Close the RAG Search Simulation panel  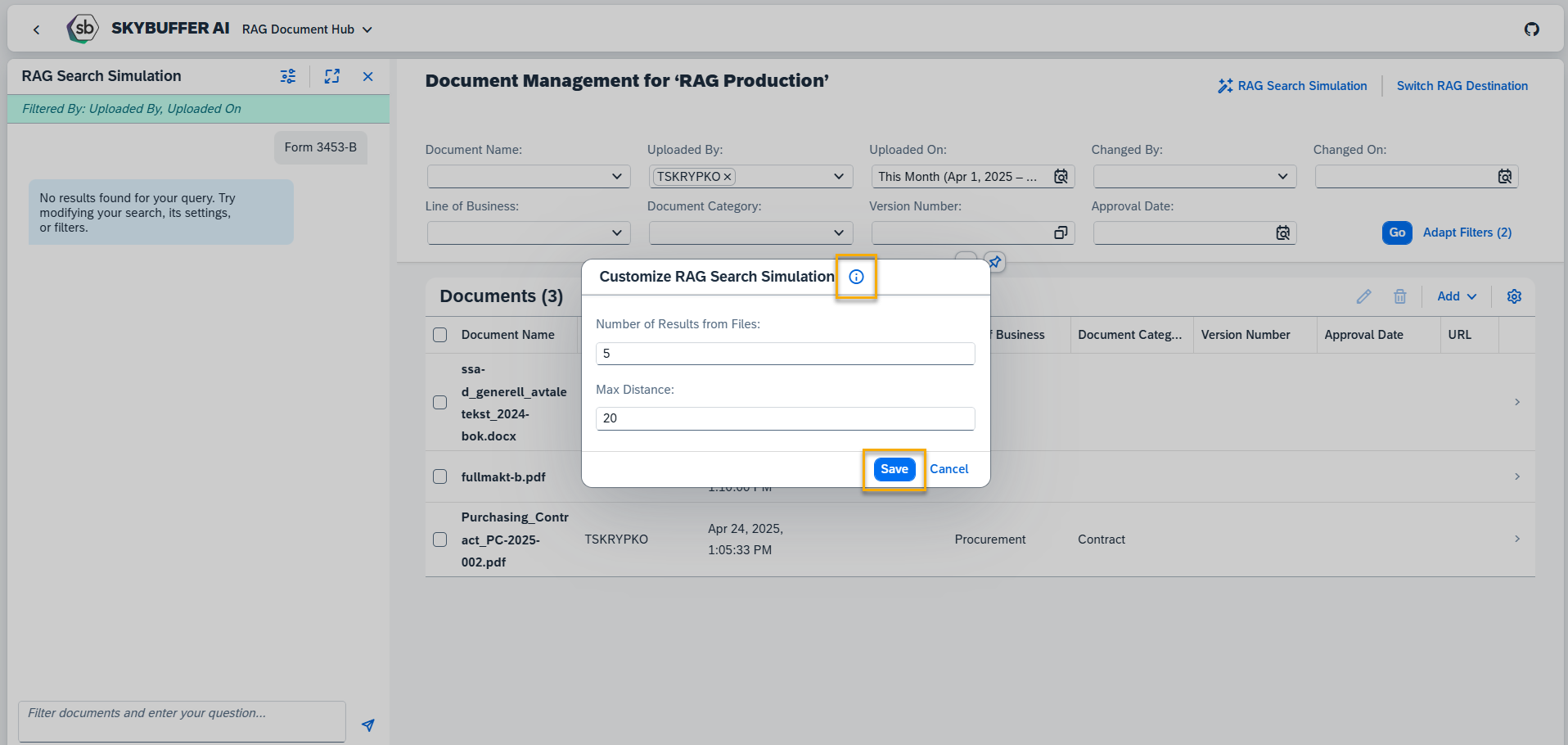pyautogui.click(x=368, y=76)
